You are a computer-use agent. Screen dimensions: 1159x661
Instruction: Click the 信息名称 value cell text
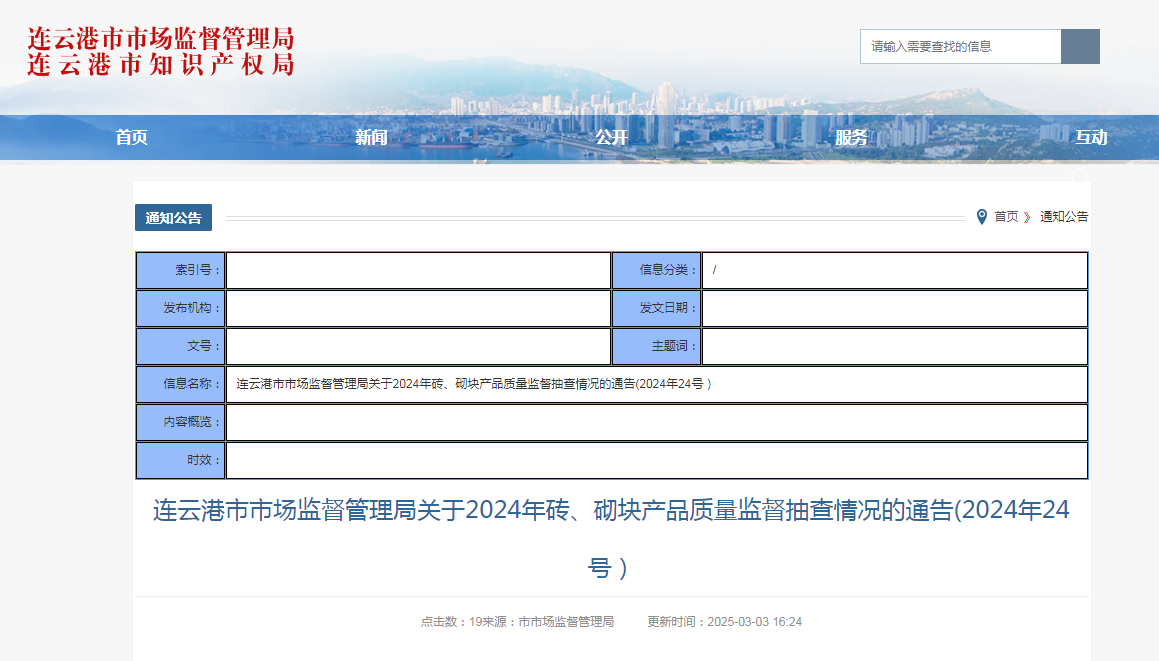474,384
